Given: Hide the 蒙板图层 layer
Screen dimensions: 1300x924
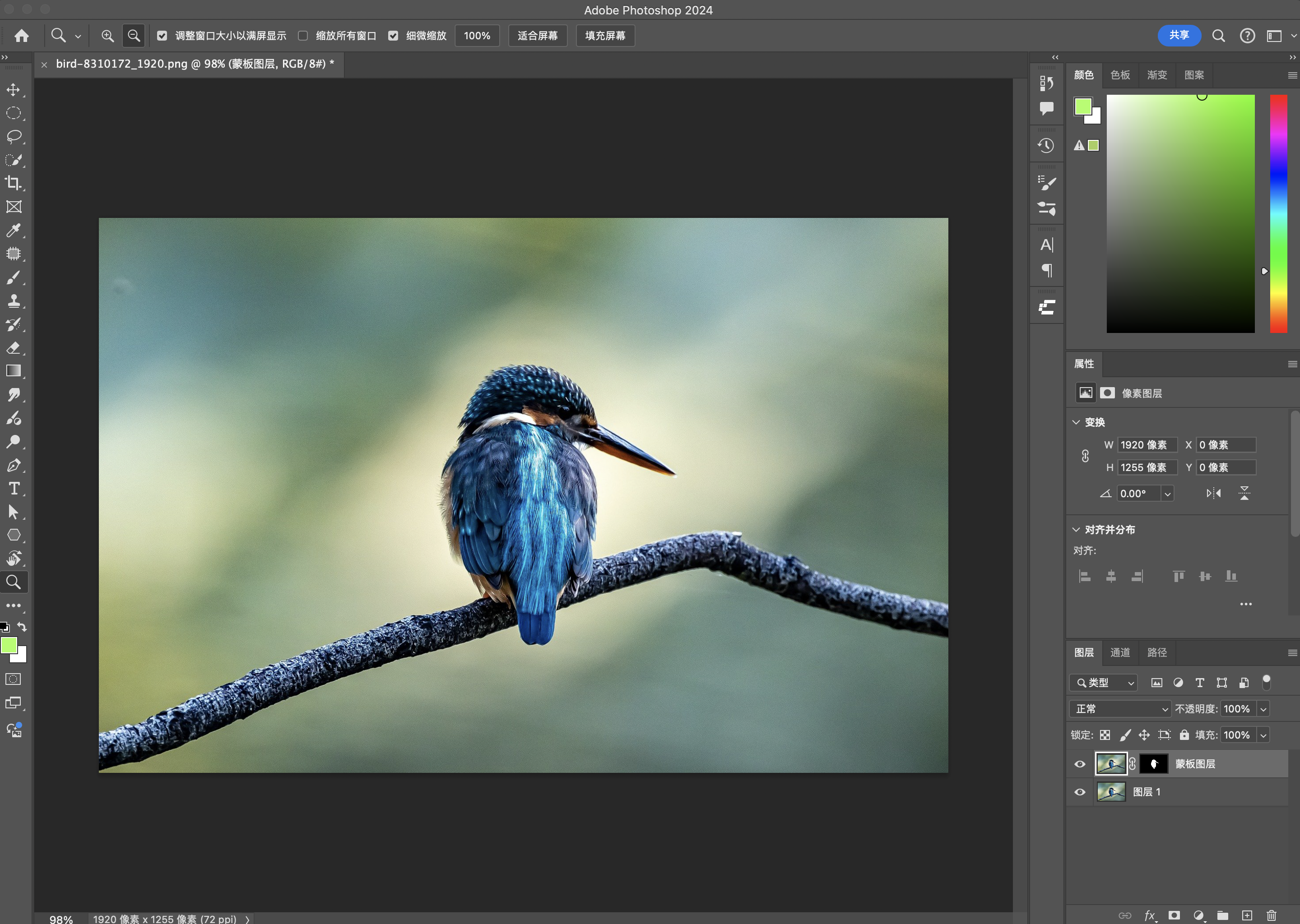Looking at the screenshot, I should [1080, 764].
